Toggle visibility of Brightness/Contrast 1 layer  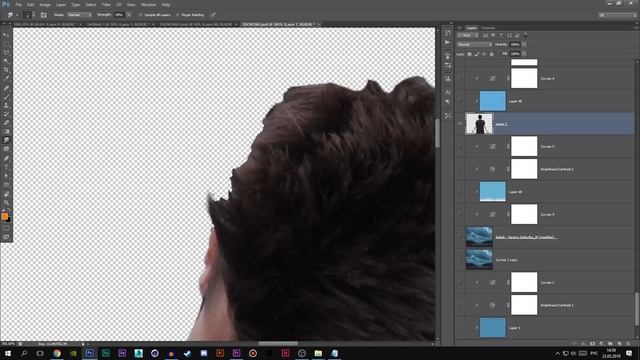[x=460, y=305]
